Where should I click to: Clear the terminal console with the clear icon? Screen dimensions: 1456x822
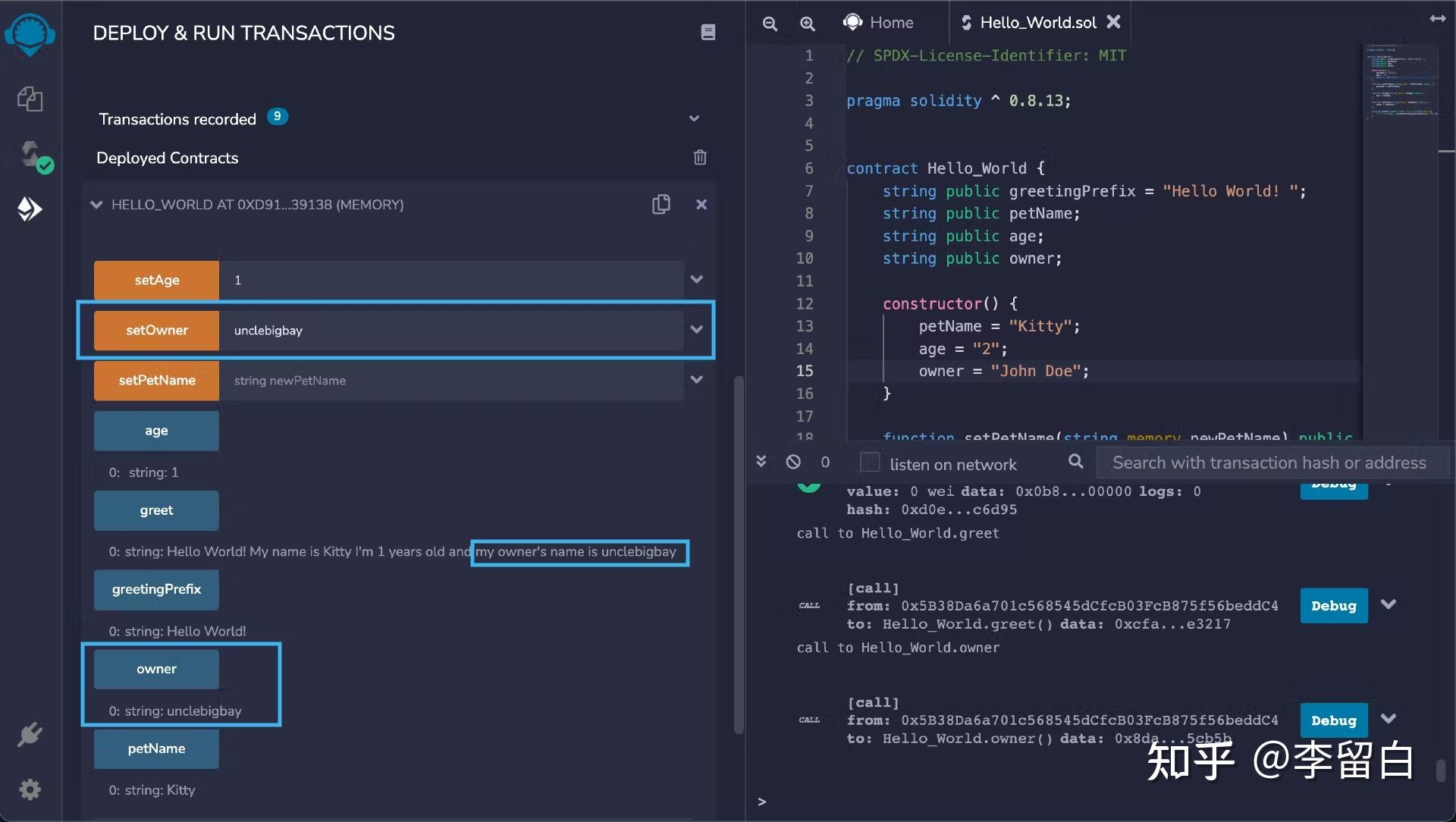(x=793, y=462)
